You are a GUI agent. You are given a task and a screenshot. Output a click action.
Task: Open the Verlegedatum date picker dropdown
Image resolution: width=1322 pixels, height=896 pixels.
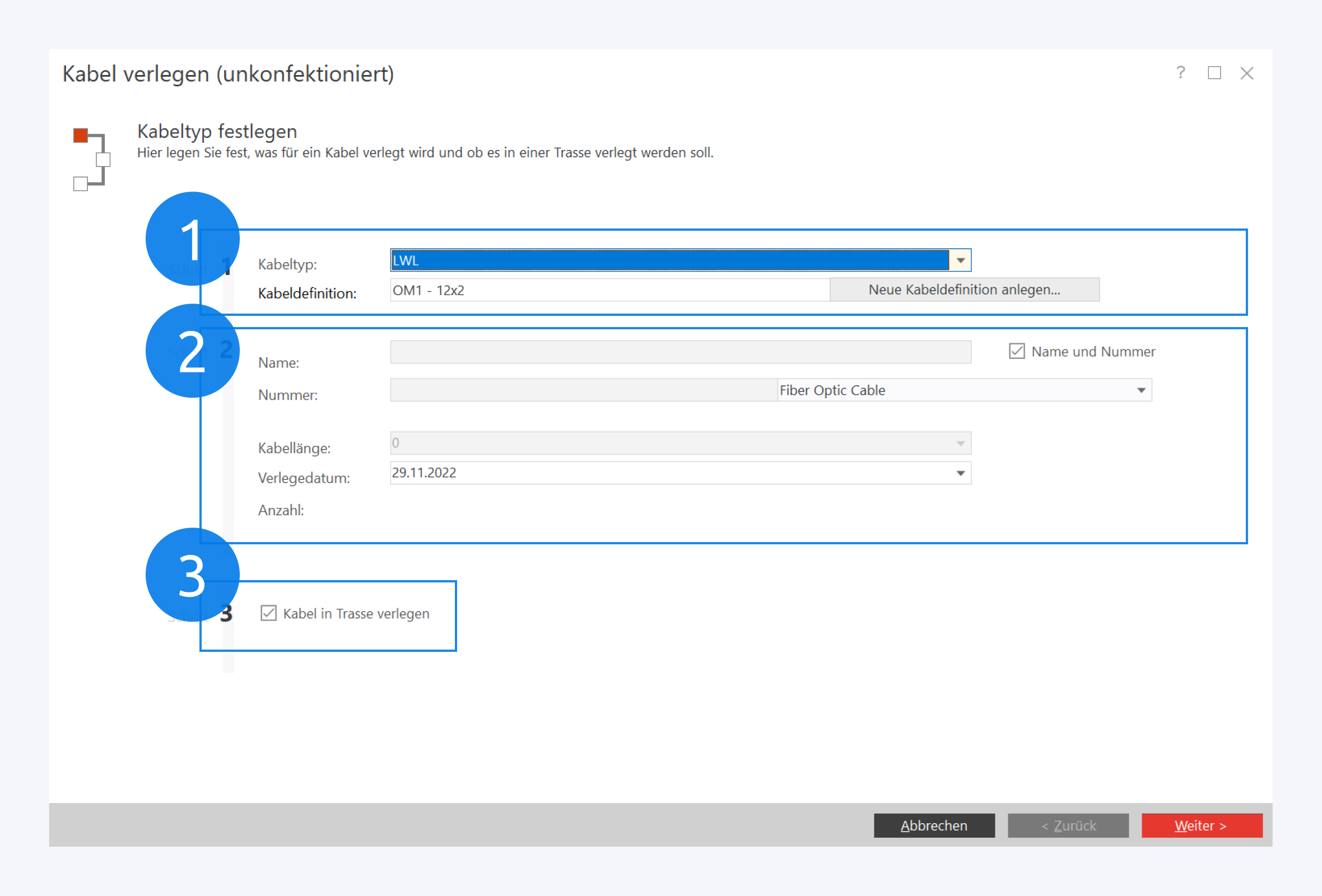[x=960, y=473]
